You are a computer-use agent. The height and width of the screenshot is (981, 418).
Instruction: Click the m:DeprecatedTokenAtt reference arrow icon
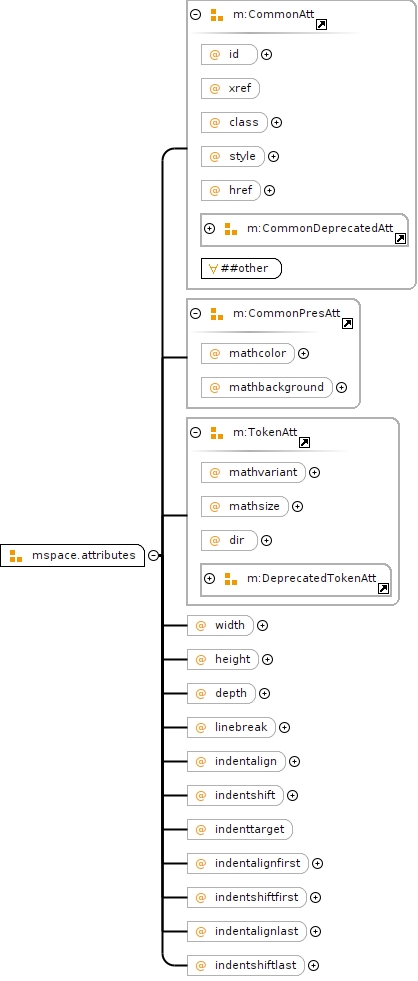tap(384, 589)
